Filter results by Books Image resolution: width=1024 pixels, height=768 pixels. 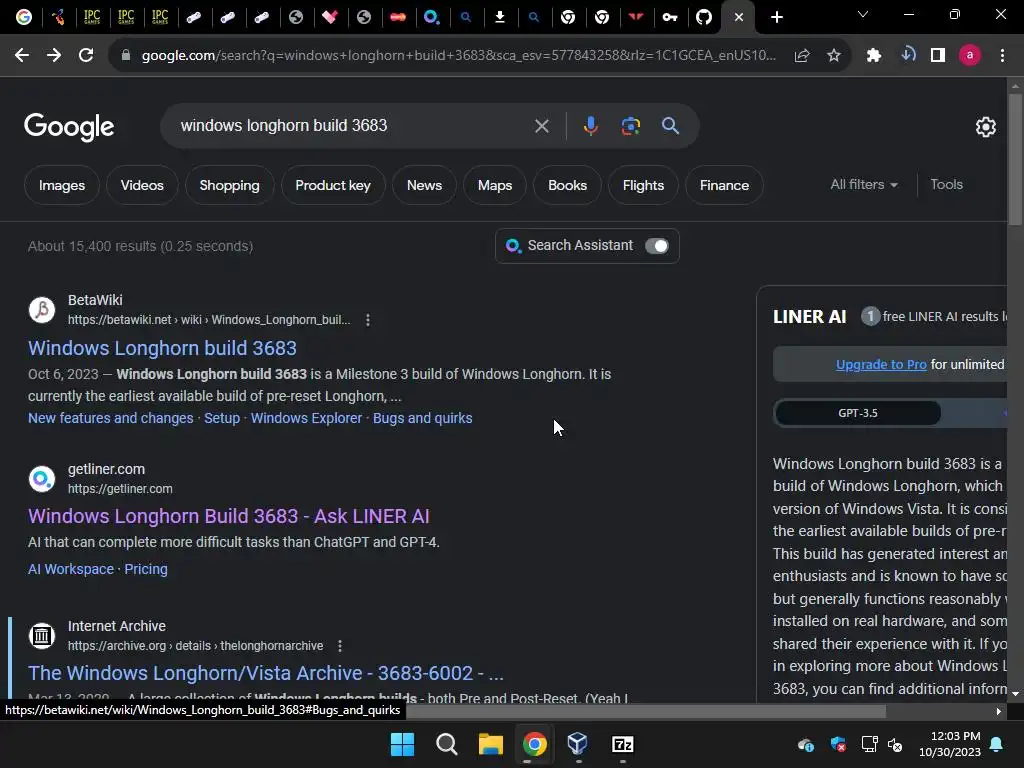[568, 185]
